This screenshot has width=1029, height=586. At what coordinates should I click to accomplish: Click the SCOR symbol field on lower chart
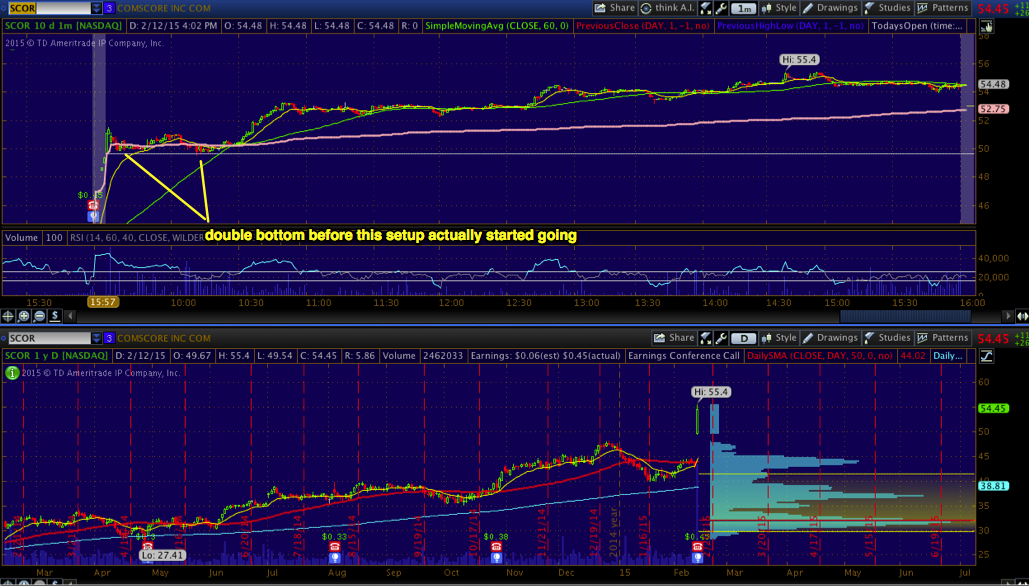(50, 338)
